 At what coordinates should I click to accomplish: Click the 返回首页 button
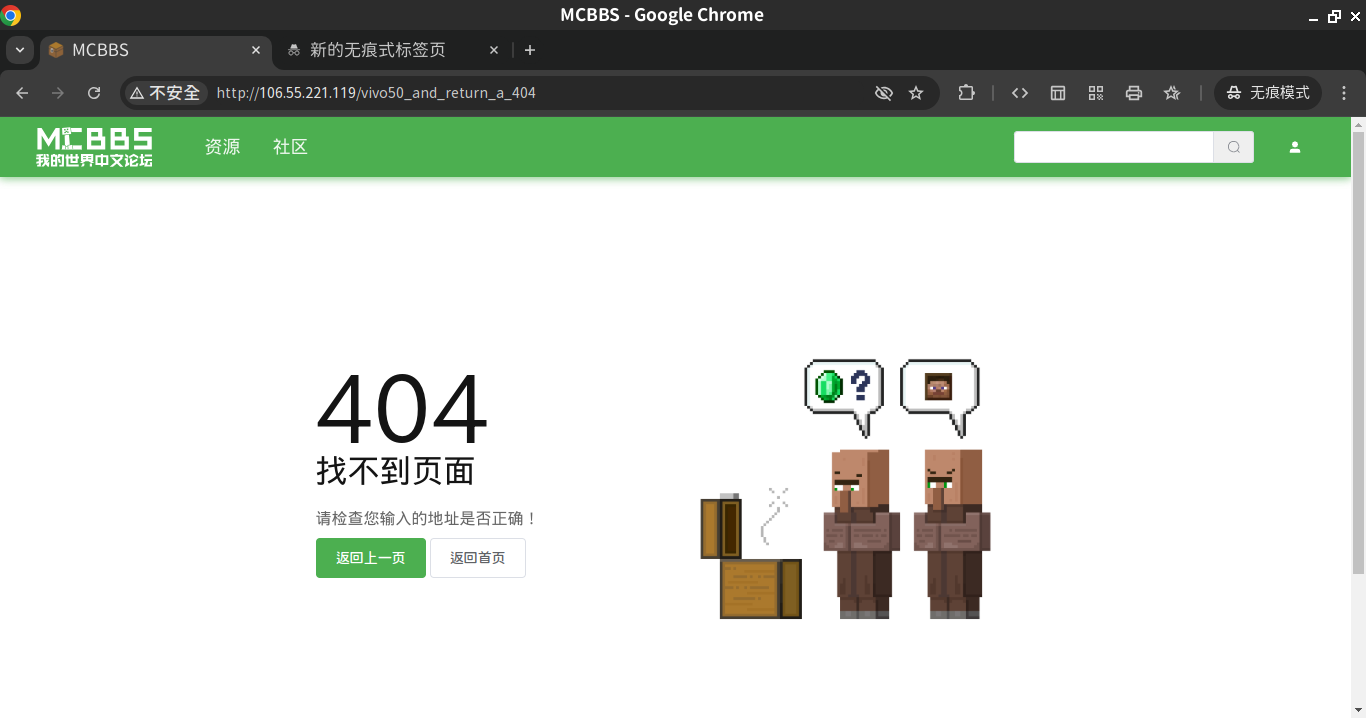tap(478, 558)
